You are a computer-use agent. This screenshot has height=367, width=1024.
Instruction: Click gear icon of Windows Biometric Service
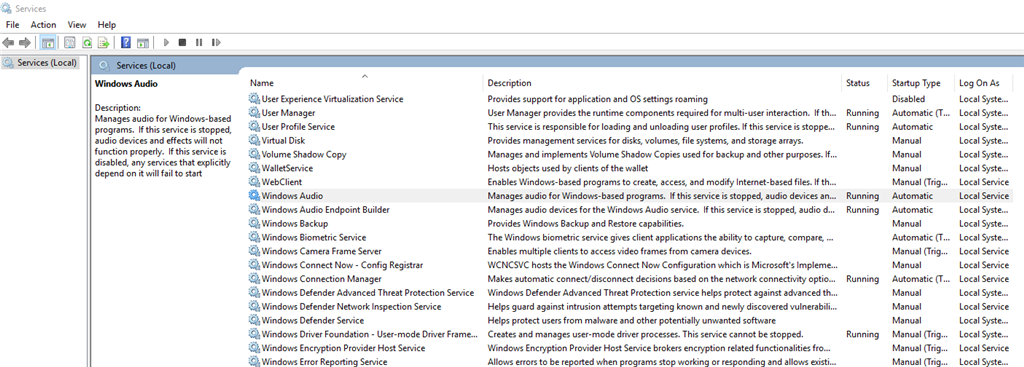coord(254,238)
